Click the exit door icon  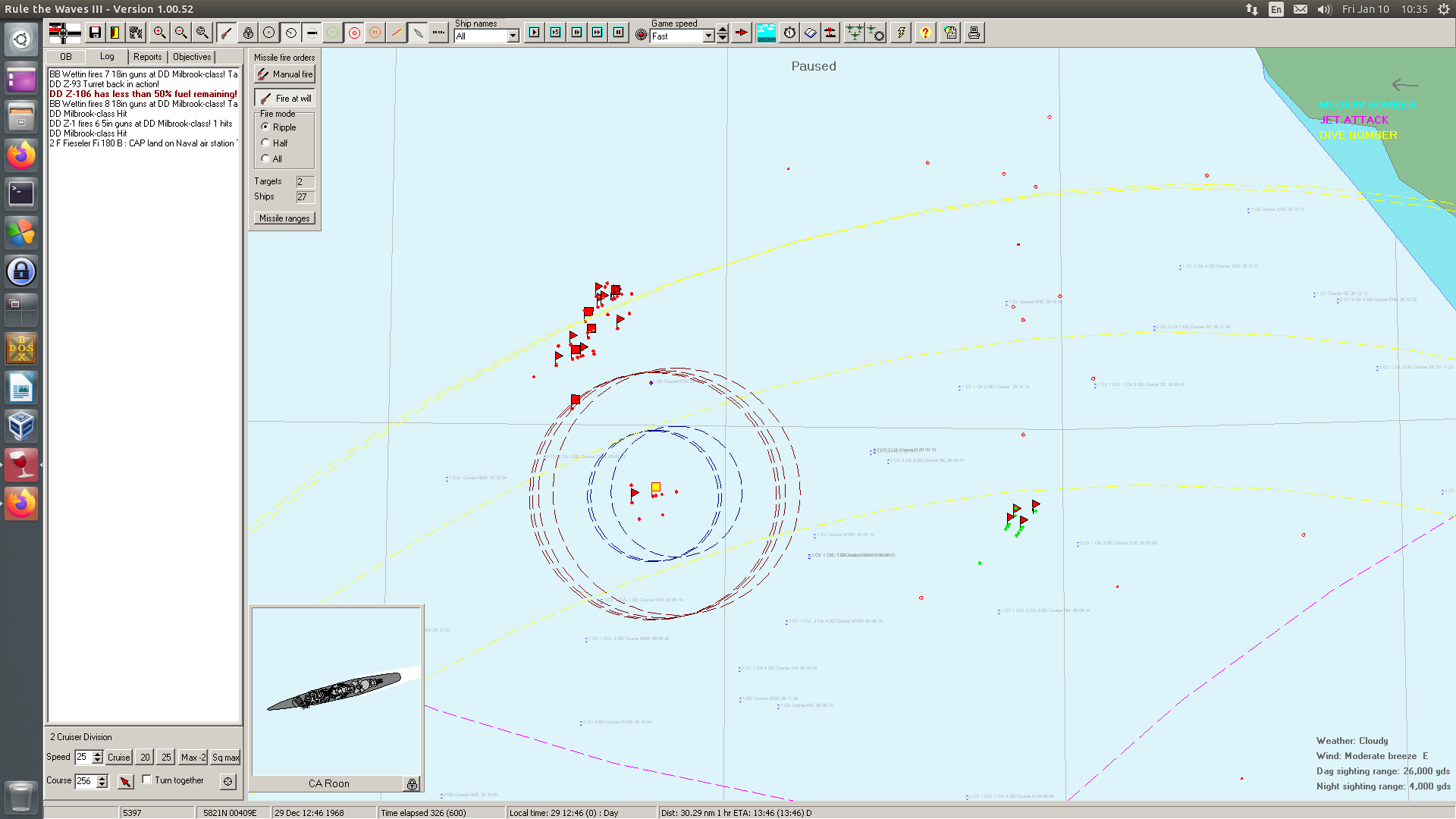point(115,33)
